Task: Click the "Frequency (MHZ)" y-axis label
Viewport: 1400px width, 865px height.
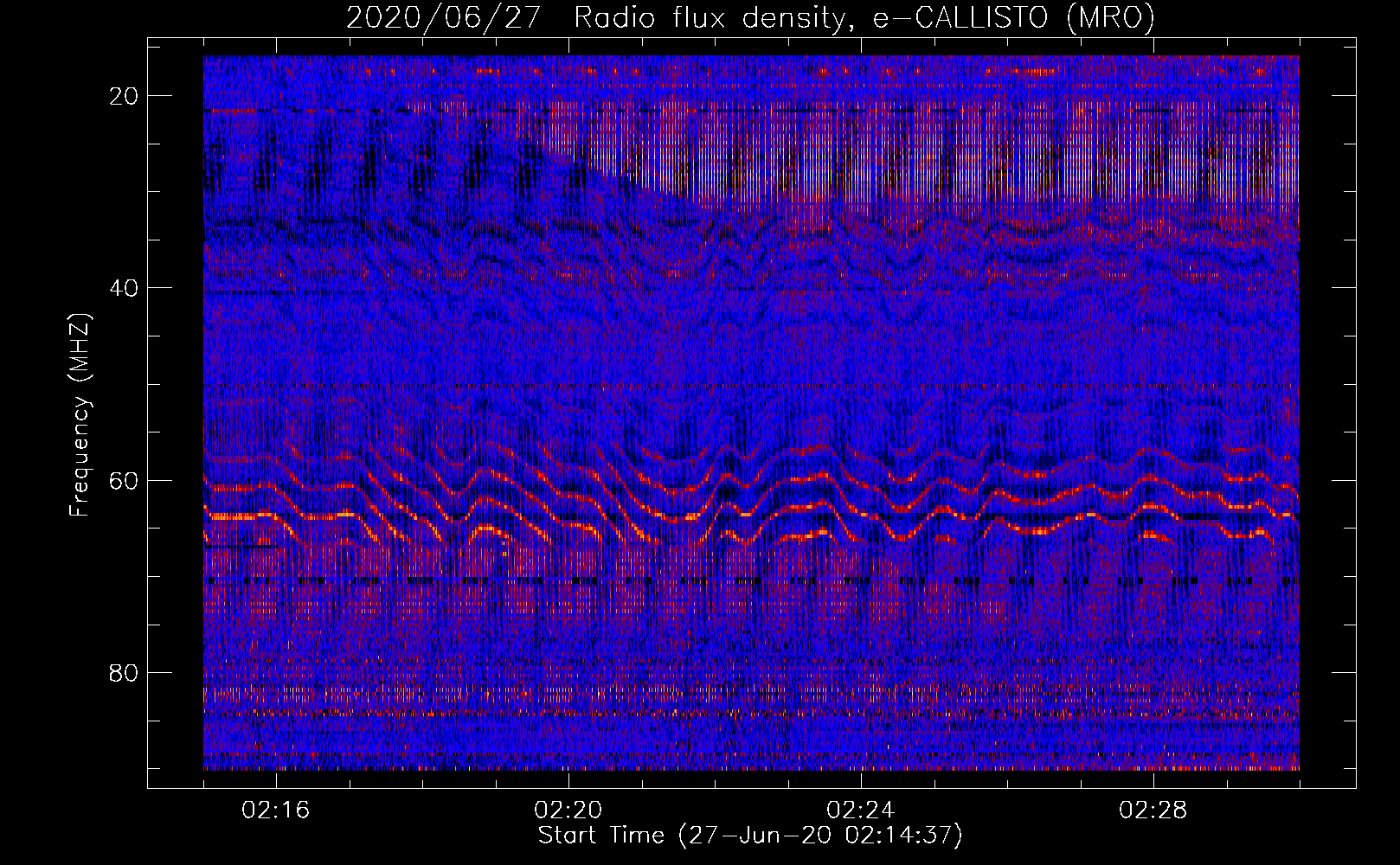Action: click(x=80, y=414)
